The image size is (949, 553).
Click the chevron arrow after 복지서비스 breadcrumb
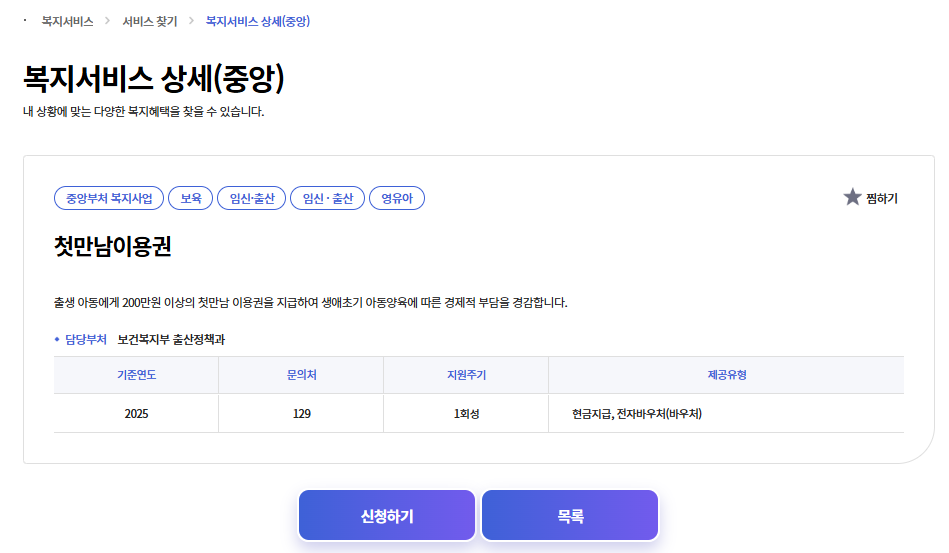(108, 21)
